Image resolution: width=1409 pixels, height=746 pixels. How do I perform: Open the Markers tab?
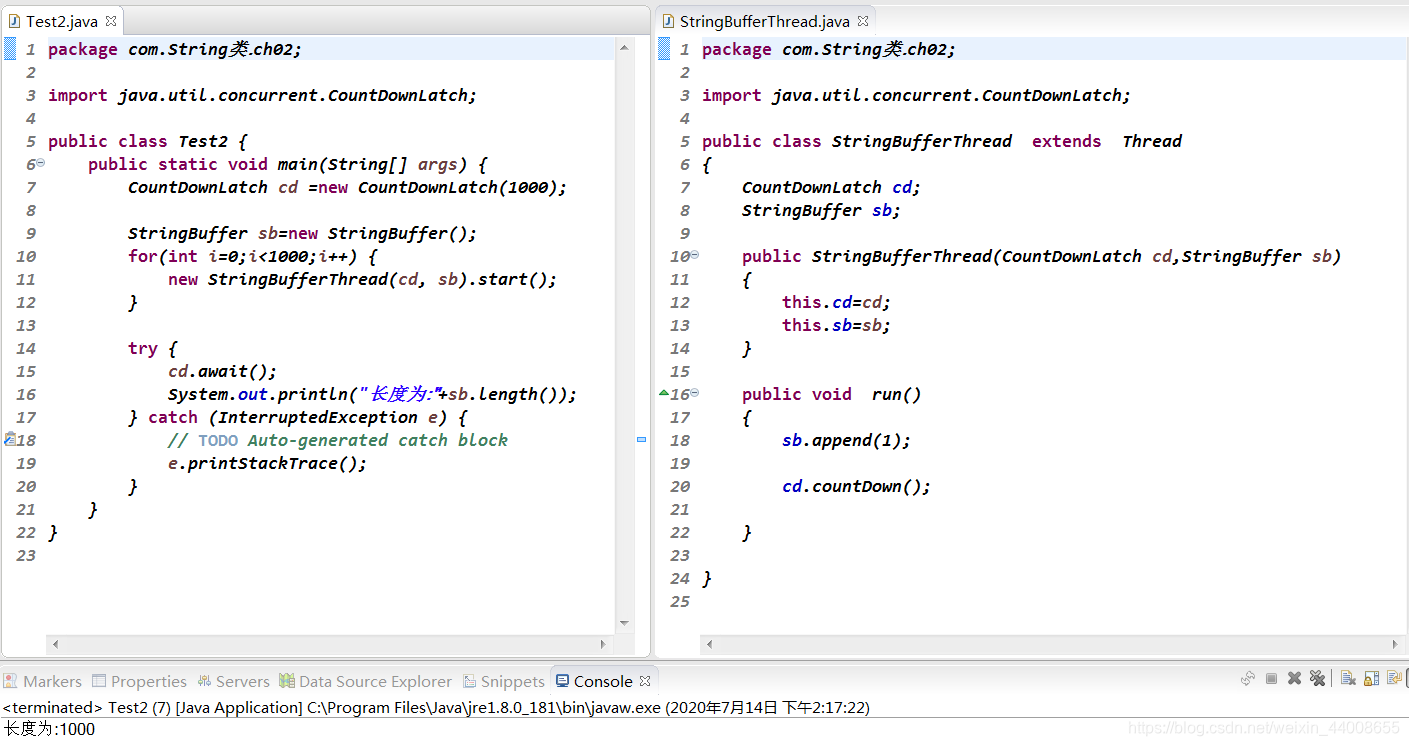tap(42, 681)
